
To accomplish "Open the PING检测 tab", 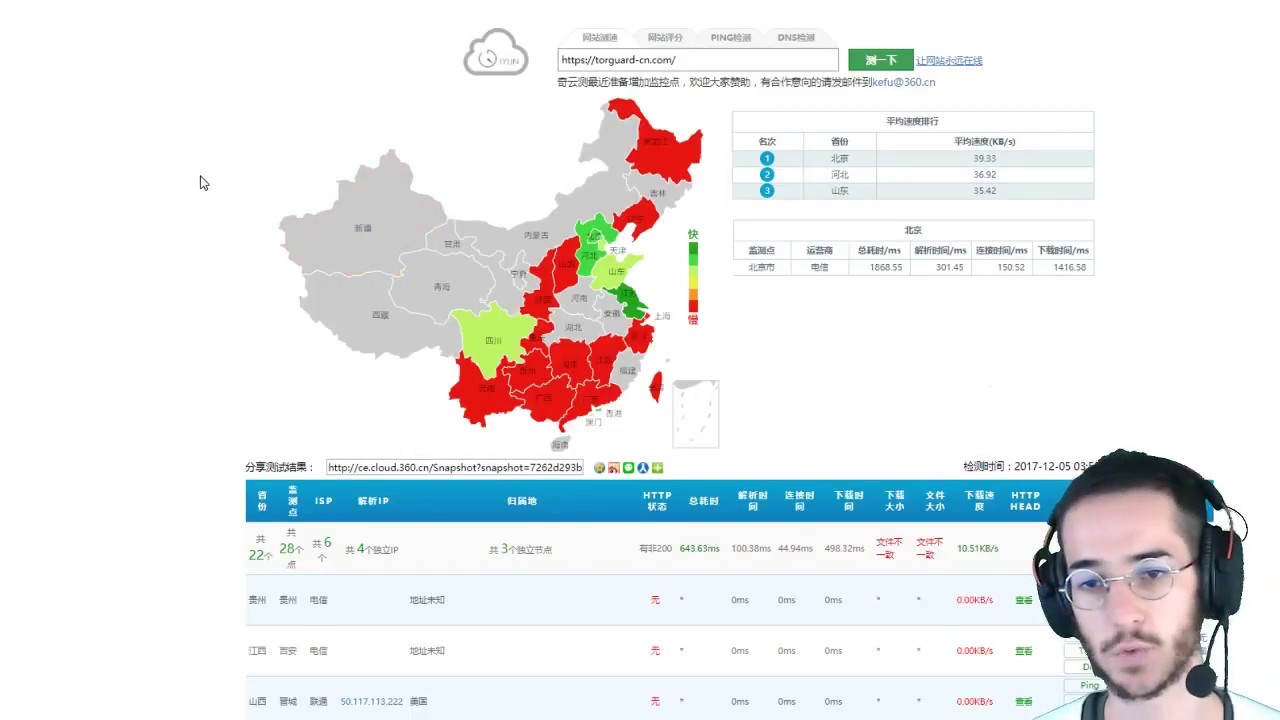I will [730, 37].
